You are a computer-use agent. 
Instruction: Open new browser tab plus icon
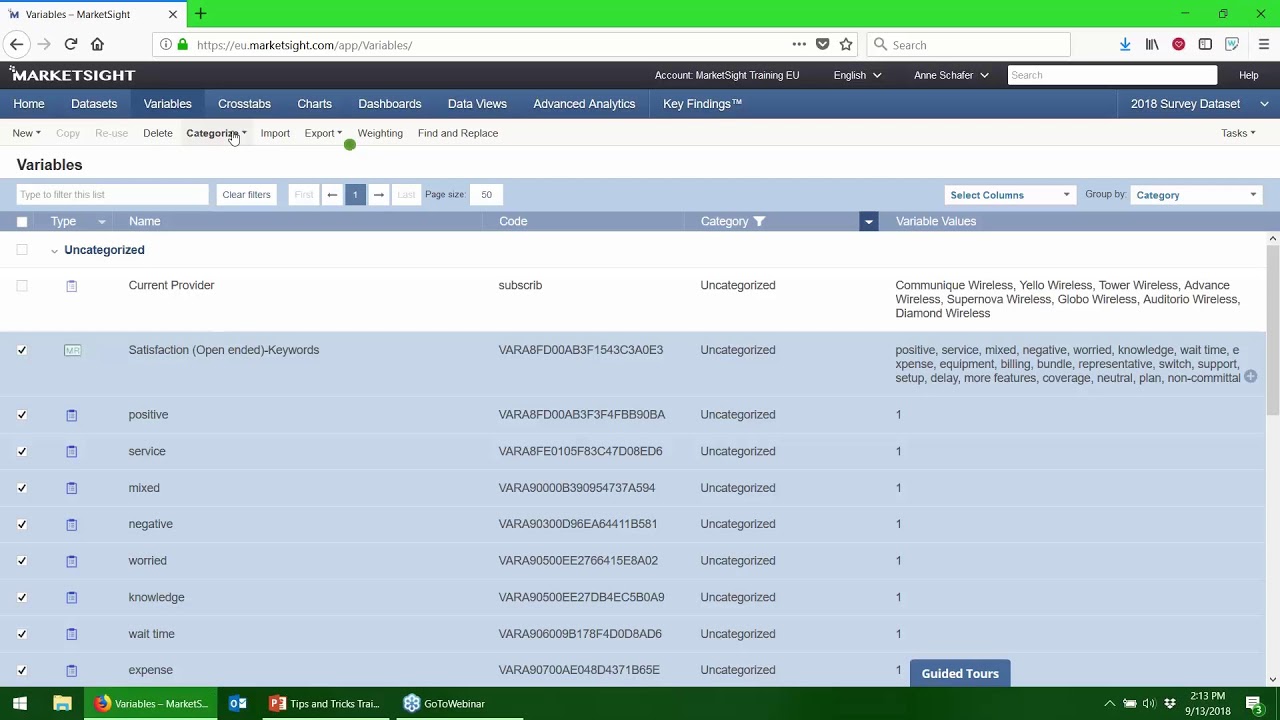click(x=200, y=14)
